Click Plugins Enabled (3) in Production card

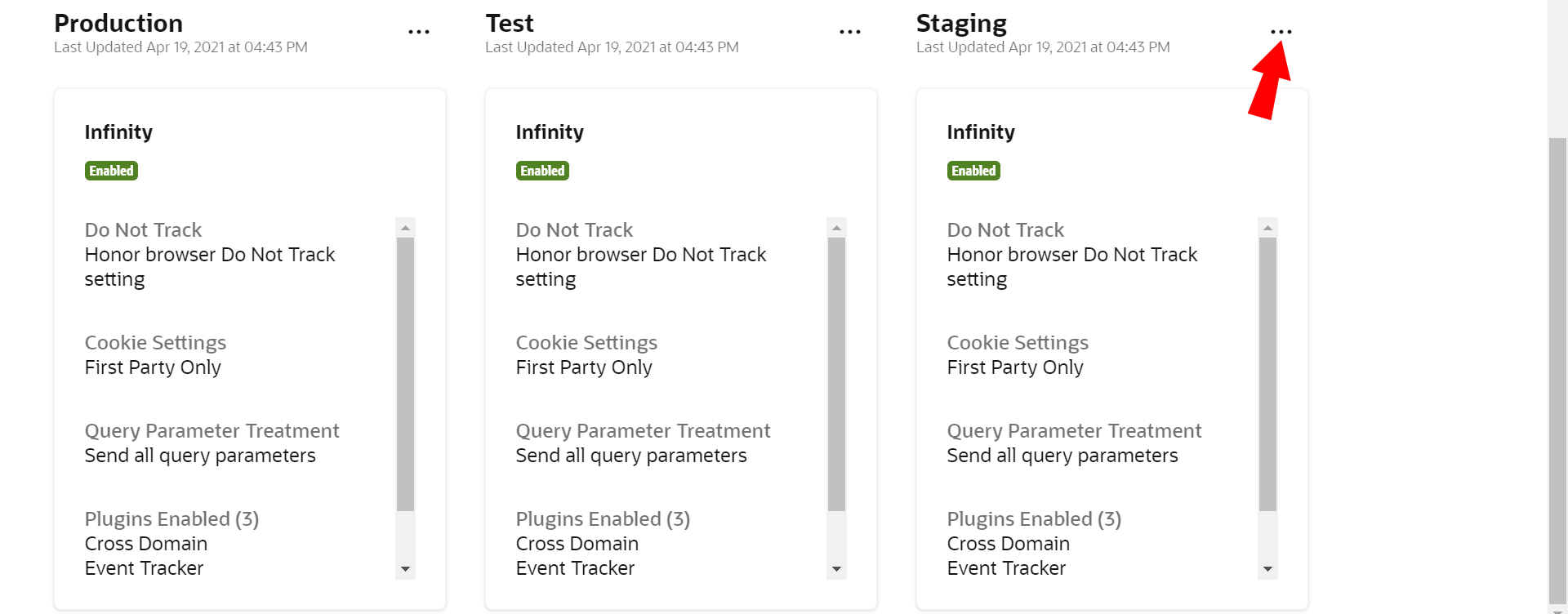pyautogui.click(x=171, y=519)
